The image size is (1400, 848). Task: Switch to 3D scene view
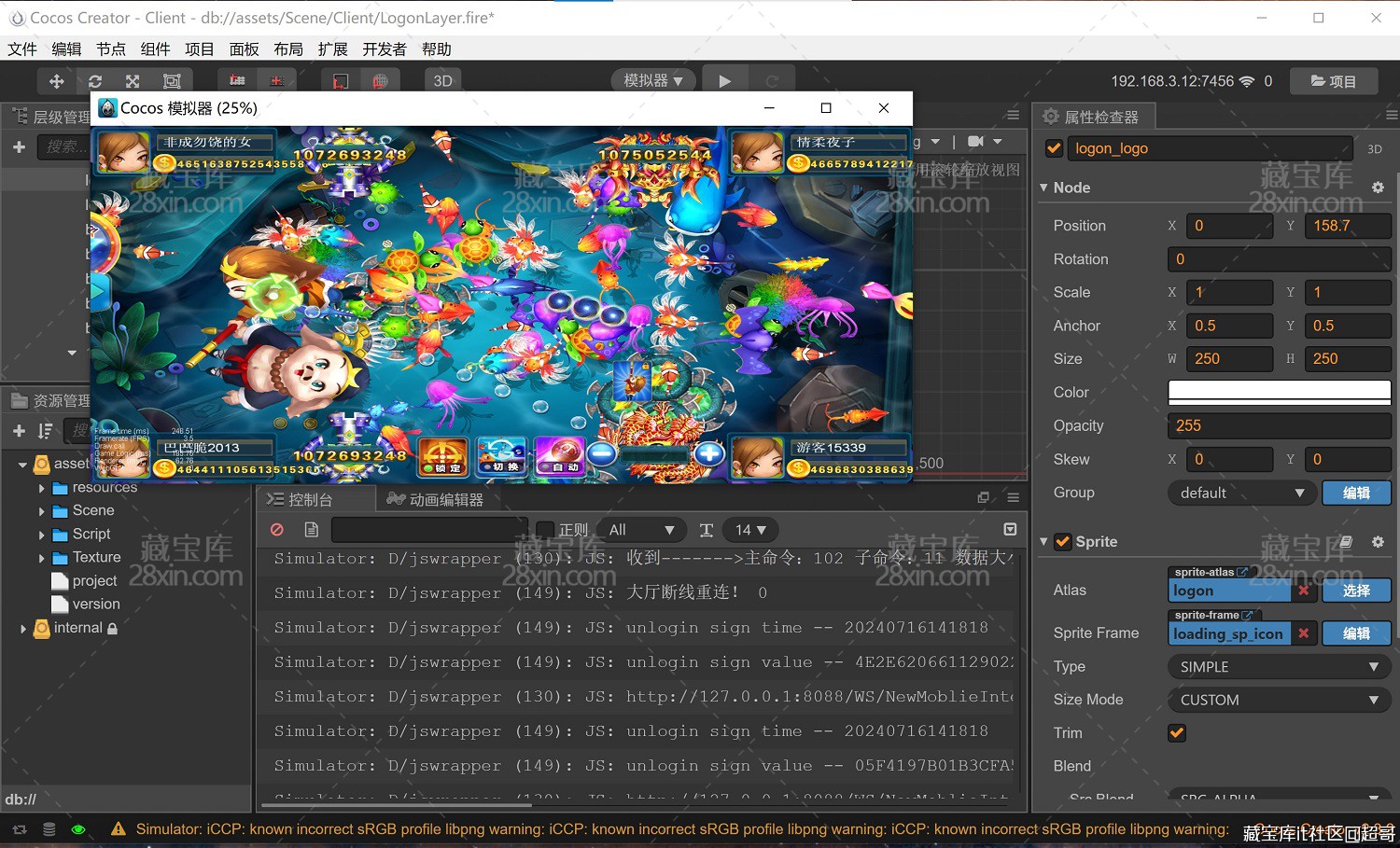pos(443,81)
